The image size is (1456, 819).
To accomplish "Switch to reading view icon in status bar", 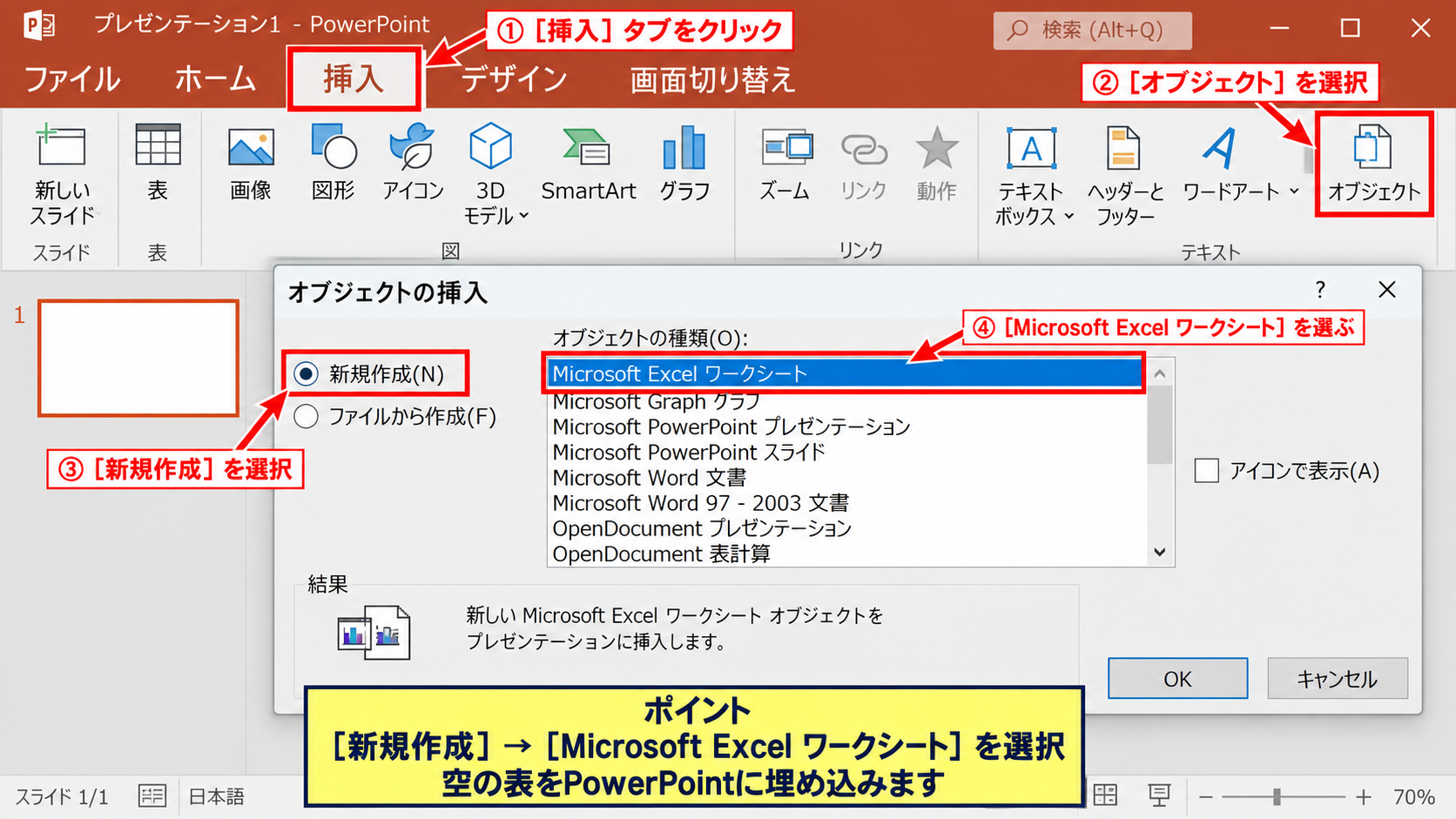I will (x=1159, y=796).
